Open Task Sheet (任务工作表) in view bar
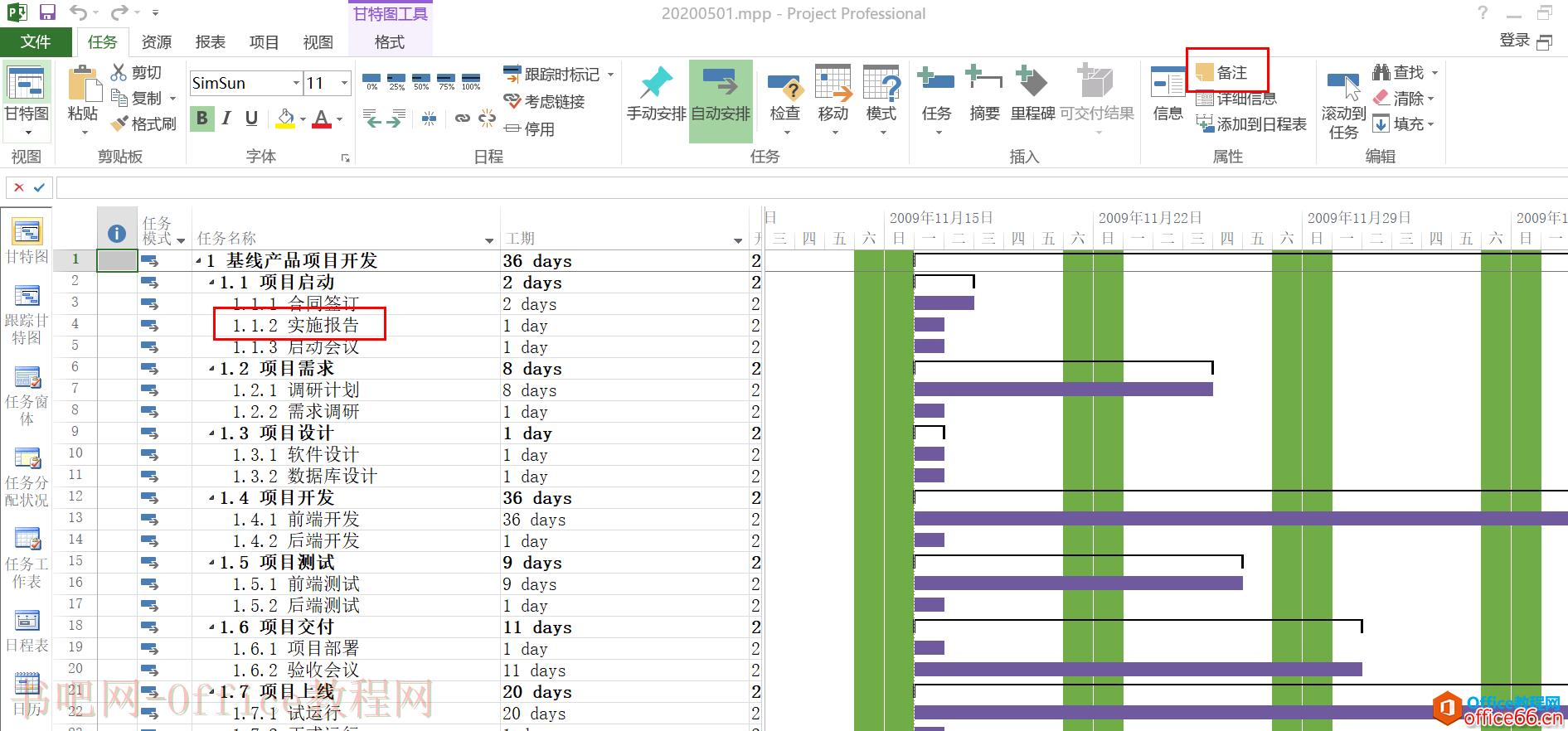 [27, 558]
